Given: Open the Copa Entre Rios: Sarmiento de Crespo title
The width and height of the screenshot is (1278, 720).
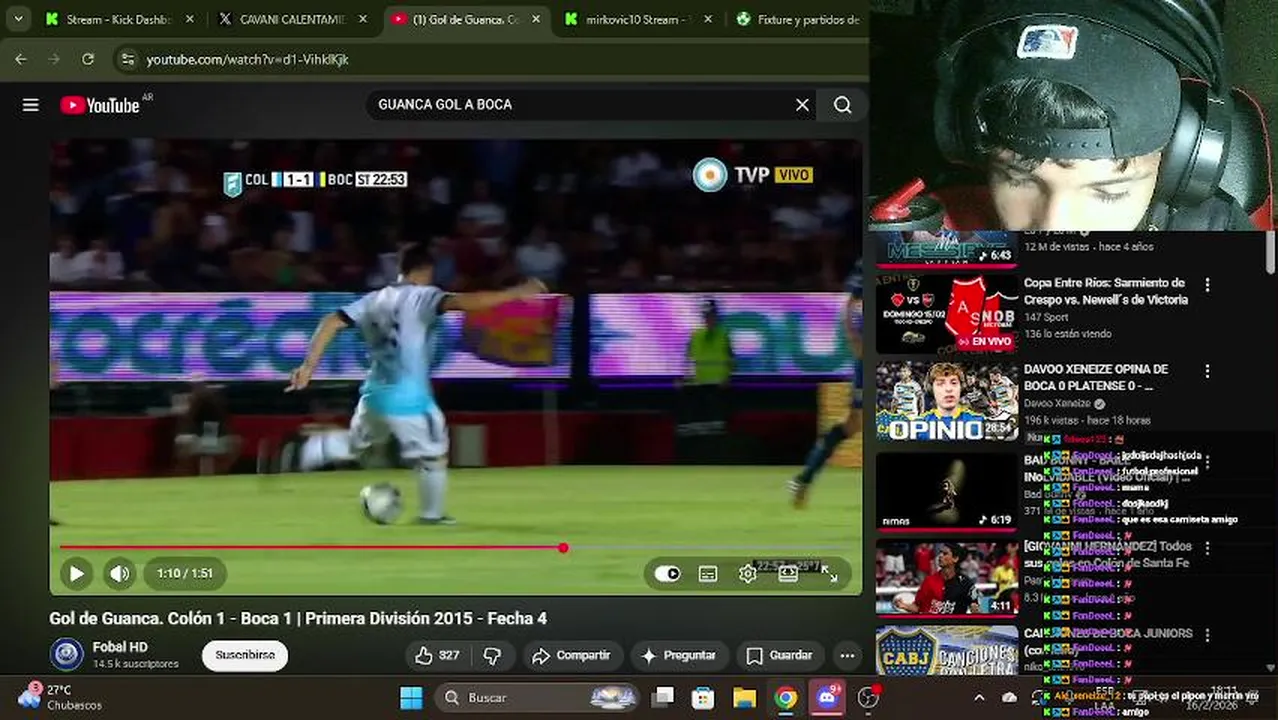Looking at the screenshot, I should [1105, 291].
